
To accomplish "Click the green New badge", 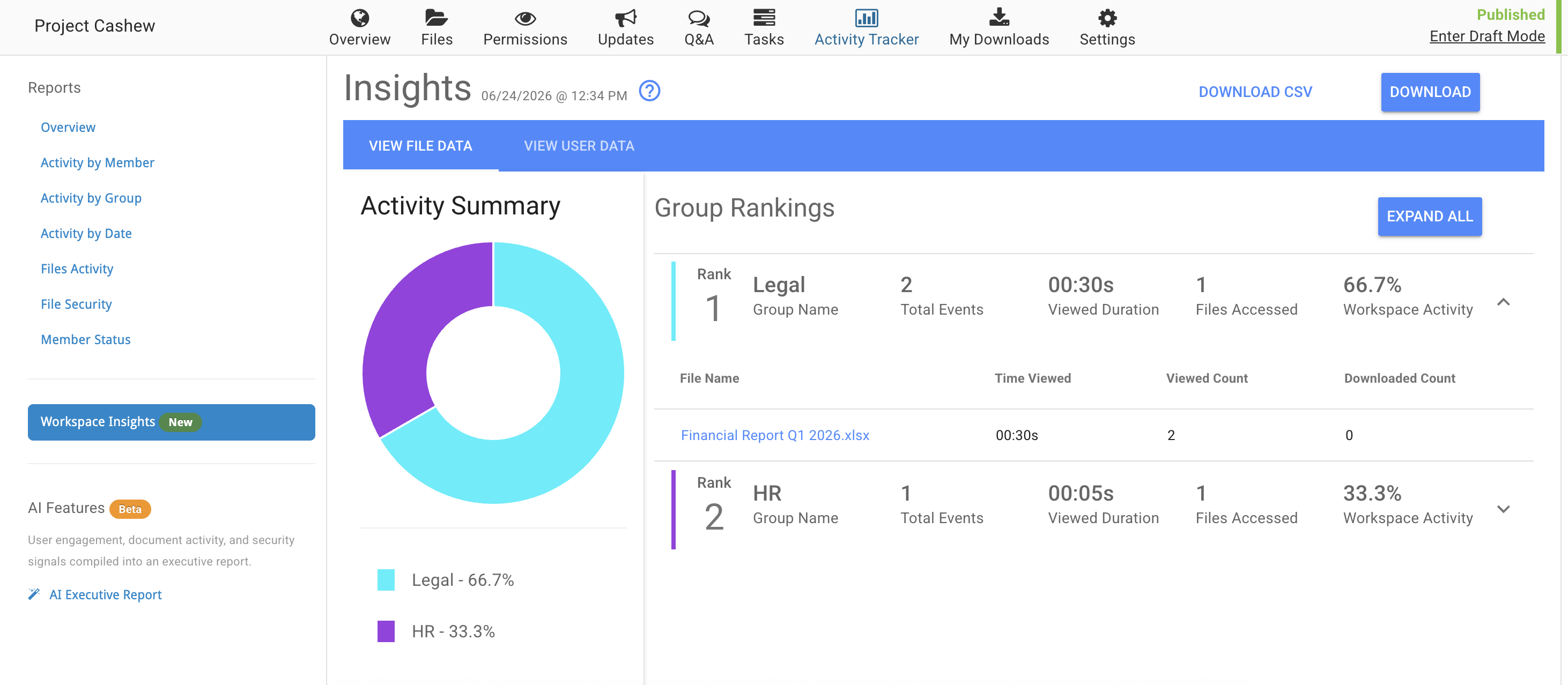I will 180,422.
